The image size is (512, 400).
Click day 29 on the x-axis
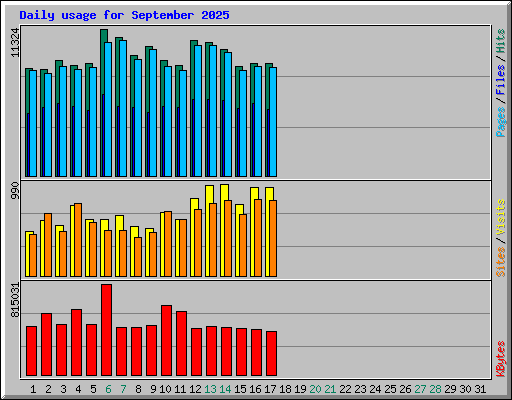pyautogui.click(x=450, y=389)
